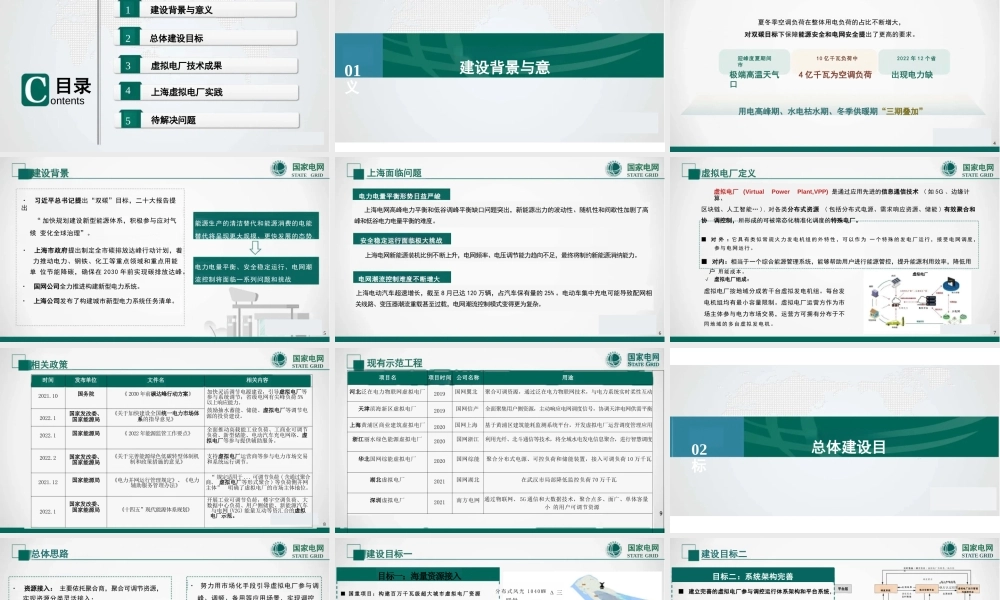
Task: Click the 2021.10 date cell
Action: pyautogui.click(x=48, y=395)
